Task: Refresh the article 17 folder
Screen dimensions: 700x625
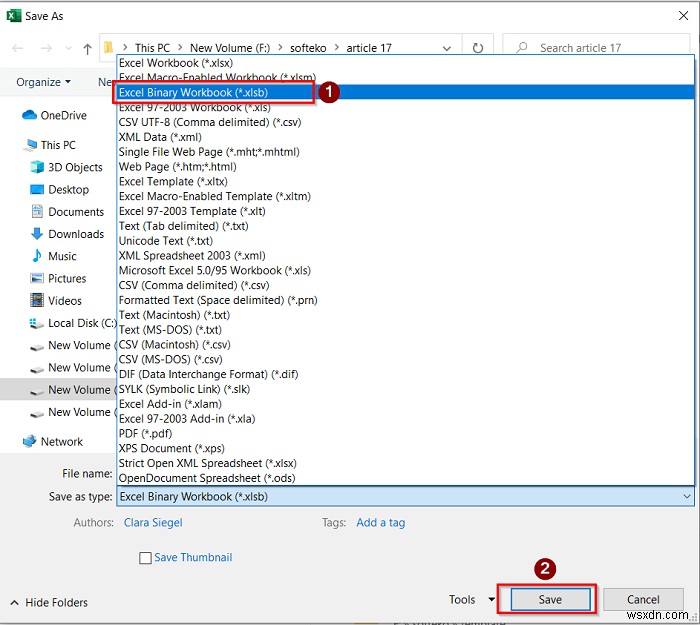Action: pyautogui.click(x=478, y=48)
